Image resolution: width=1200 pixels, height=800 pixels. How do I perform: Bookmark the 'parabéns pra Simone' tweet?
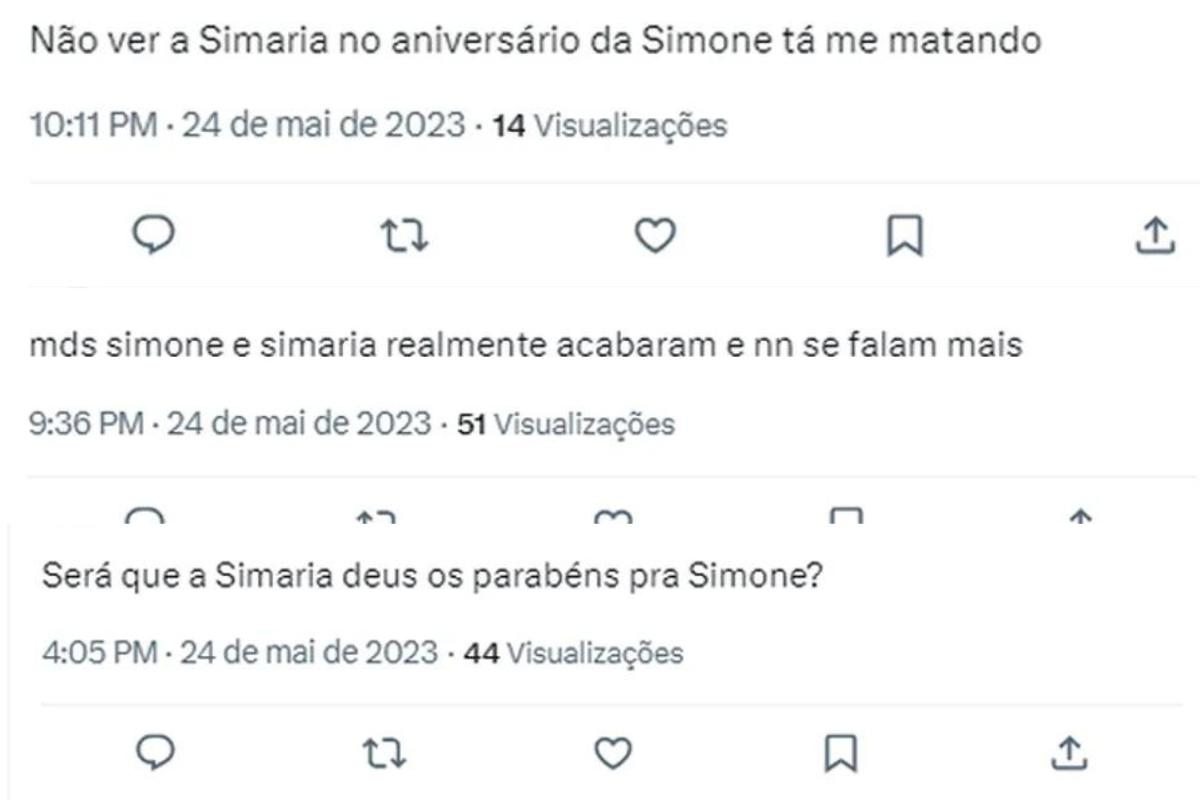840,753
